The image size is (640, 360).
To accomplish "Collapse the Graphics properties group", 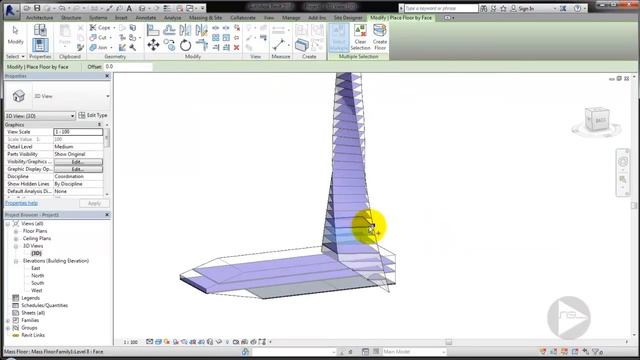I will 99,124.
